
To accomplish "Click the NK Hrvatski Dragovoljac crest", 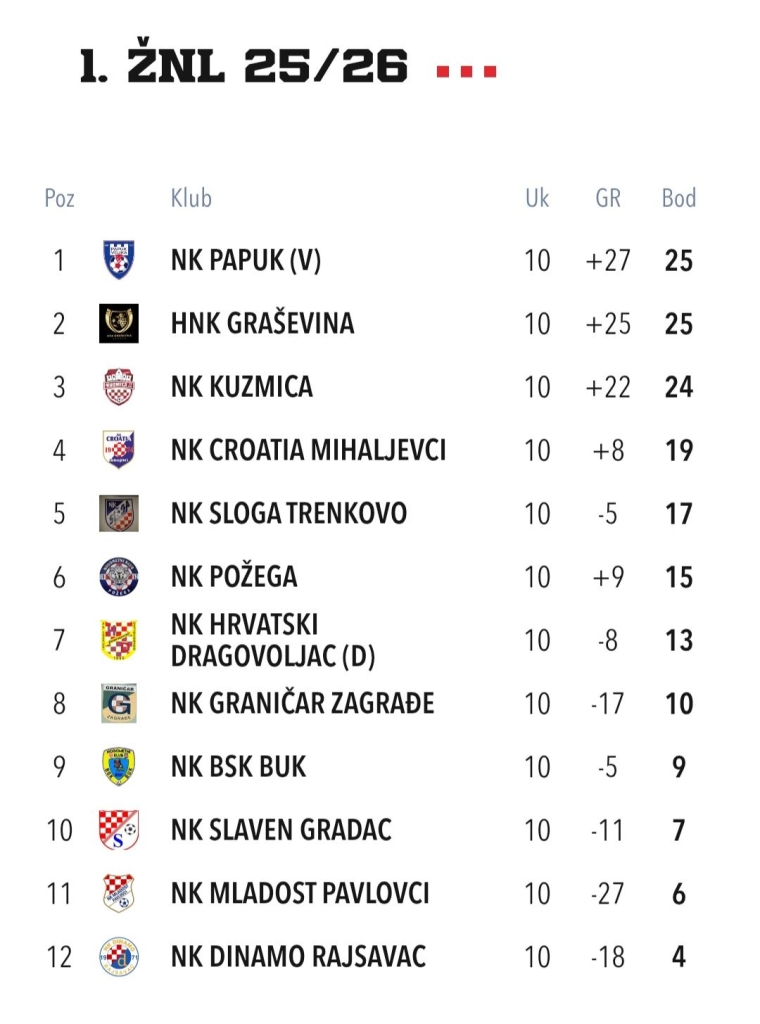I will pos(119,640).
